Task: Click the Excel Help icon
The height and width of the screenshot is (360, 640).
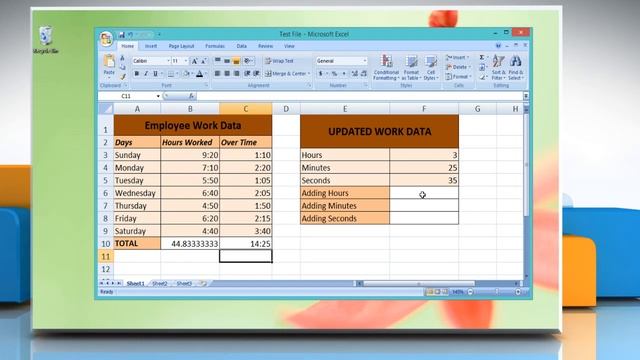Action: tap(498, 46)
